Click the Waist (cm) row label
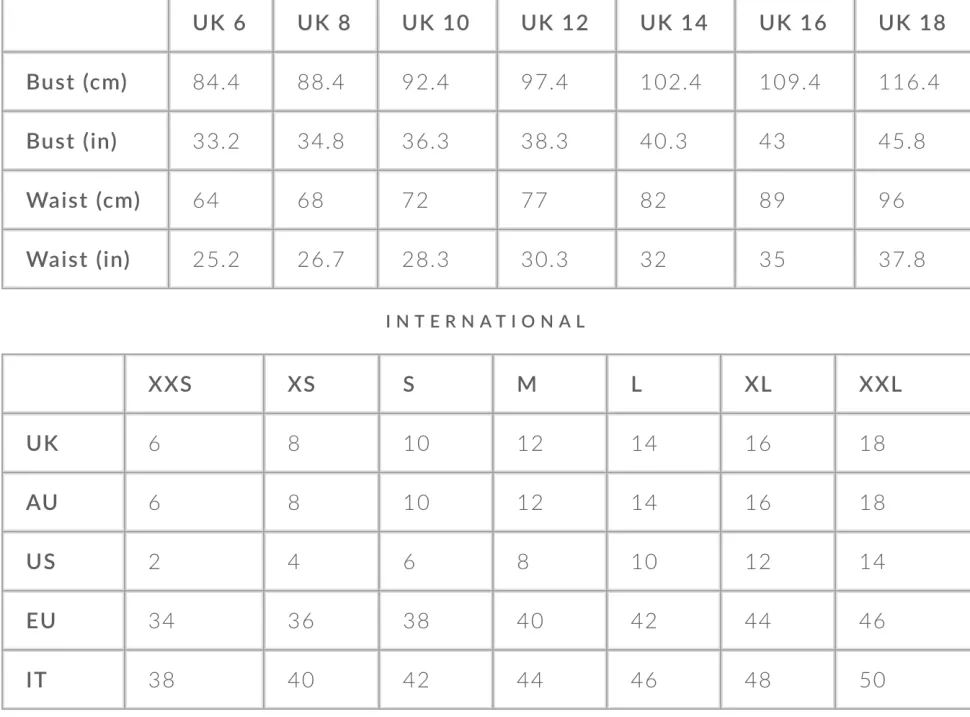 (x=83, y=200)
